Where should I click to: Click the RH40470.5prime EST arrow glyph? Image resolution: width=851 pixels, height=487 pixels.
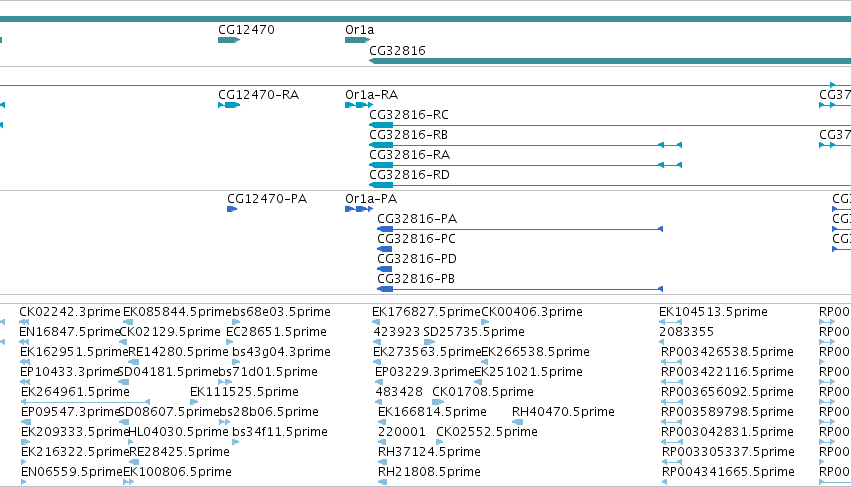click(x=518, y=422)
